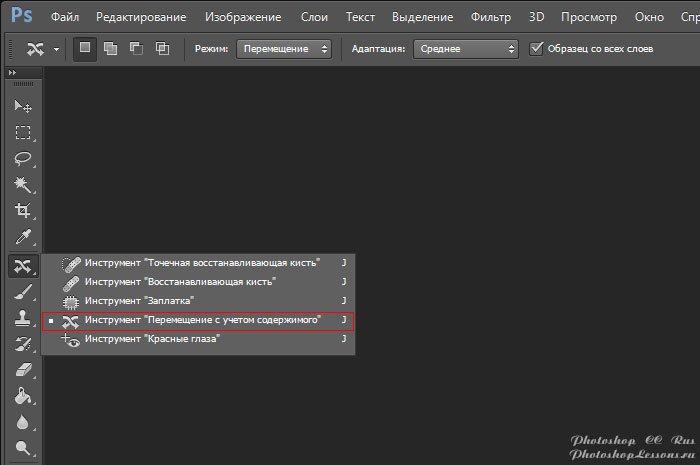The width and height of the screenshot is (700, 465).
Task: Select the Brush tool
Action: 22,291
